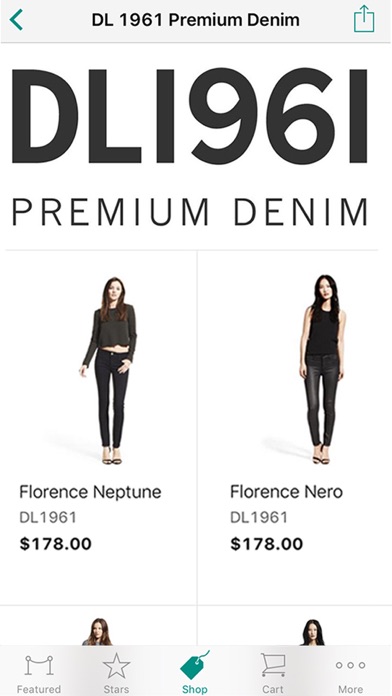Open the Cart shopping cart icon
This screenshot has height=696, width=392.
pos(273,664)
